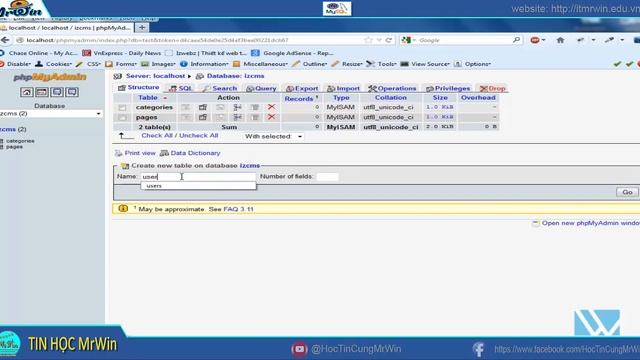Select pages table in sidebar tree
This screenshot has height=360, width=640.
(14, 147)
